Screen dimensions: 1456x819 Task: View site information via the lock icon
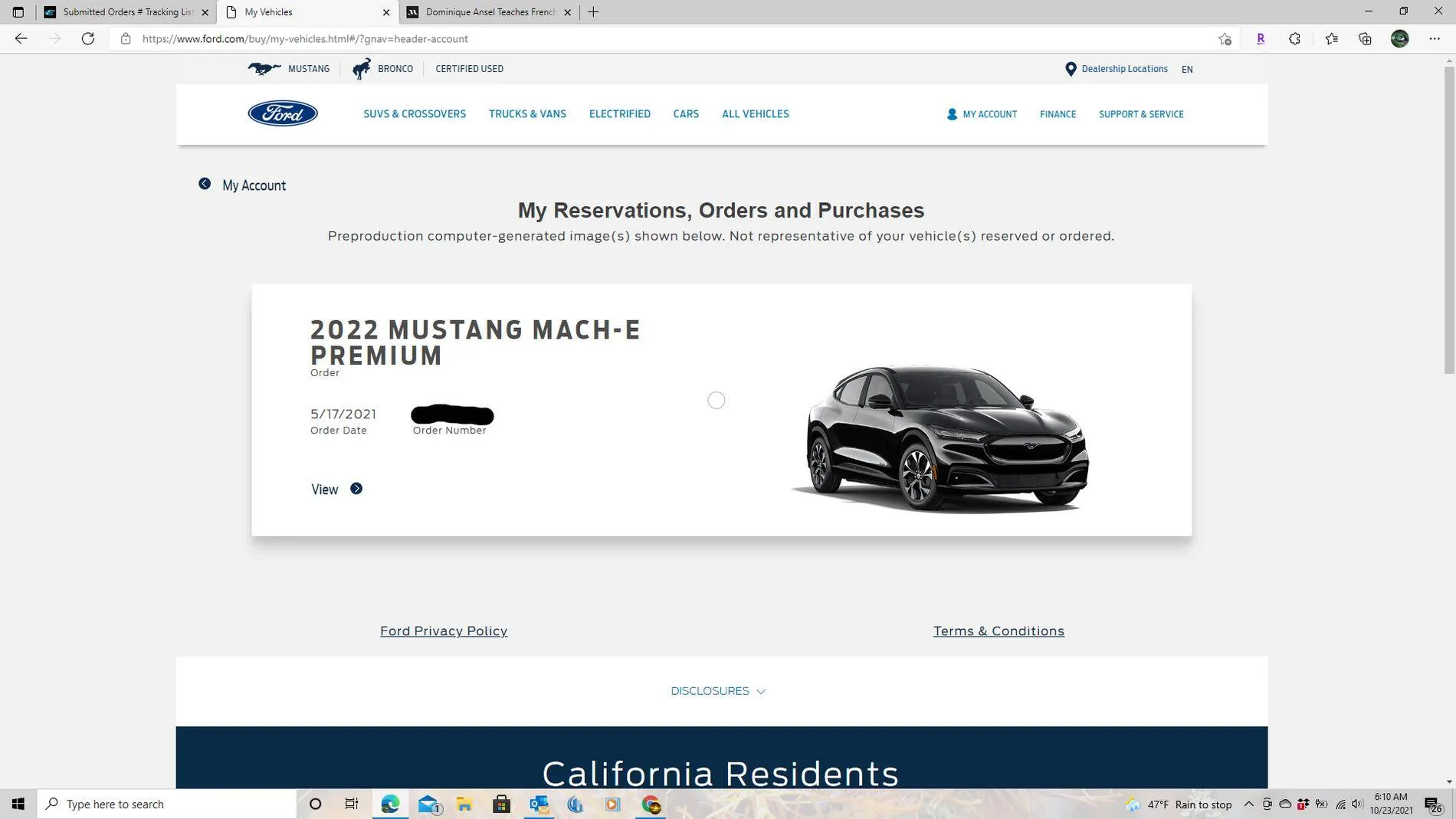tap(126, 38)
